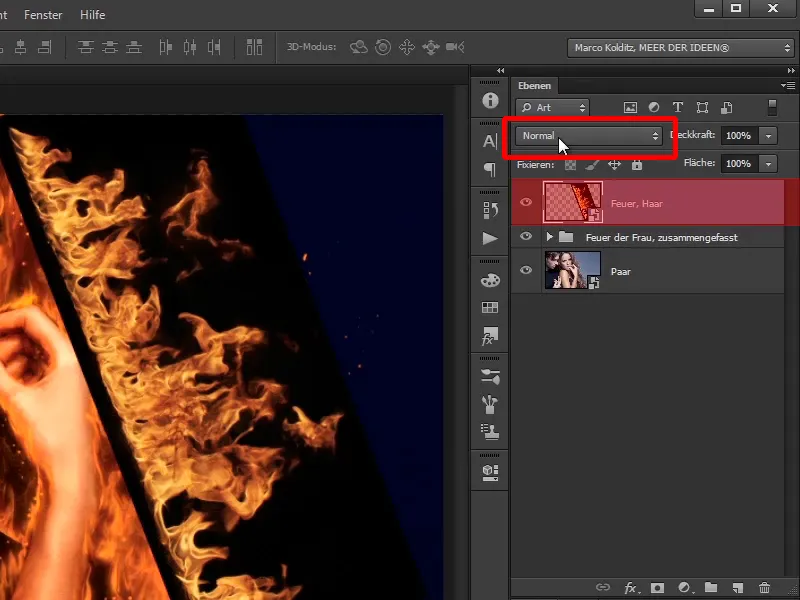Image resolution: width=800 pixels, height=600 pixels.
Task: Open the workspace dropdown Marco Kolditz
Action: pos(680,47)
